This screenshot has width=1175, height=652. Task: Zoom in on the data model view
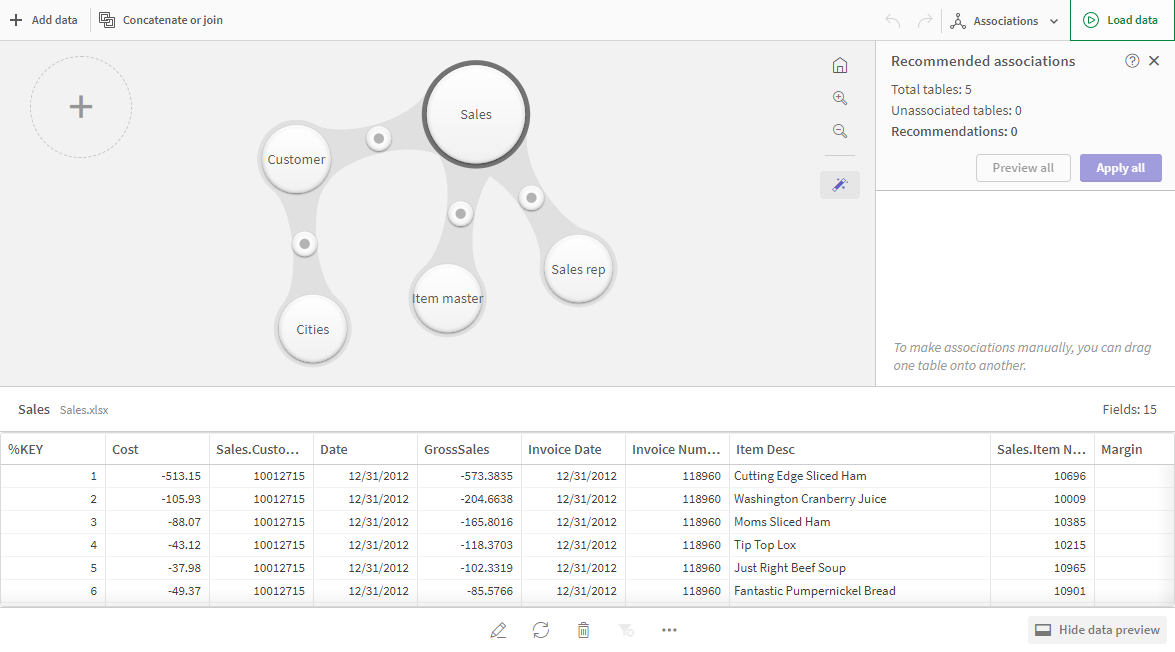pyautogui.click(x=839, y=97)
